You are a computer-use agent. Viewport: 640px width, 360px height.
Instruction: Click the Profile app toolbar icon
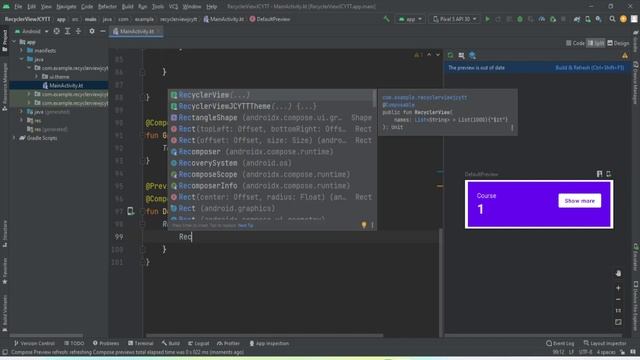pyautogui.click(x=542, y=19)
